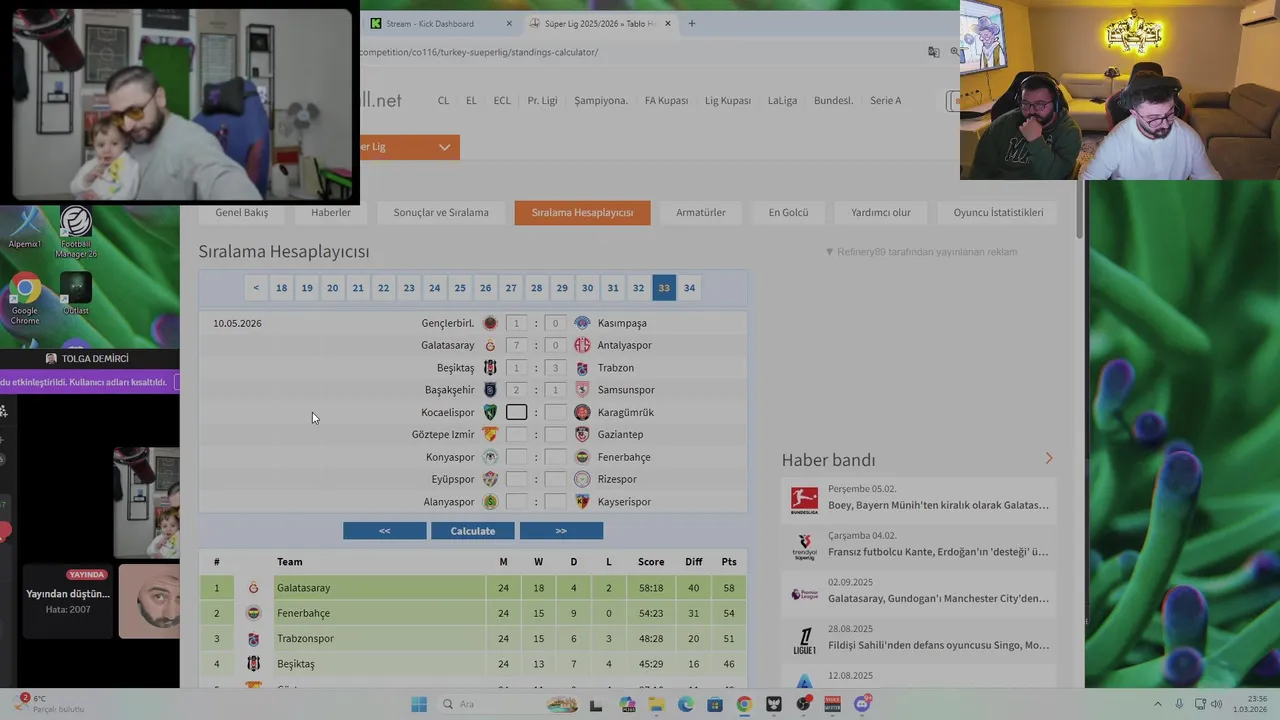This screenshot has height=720, width=1280.
Task: Click the Beşiktaş crest in standings table
Action: (x=253, y=664)
